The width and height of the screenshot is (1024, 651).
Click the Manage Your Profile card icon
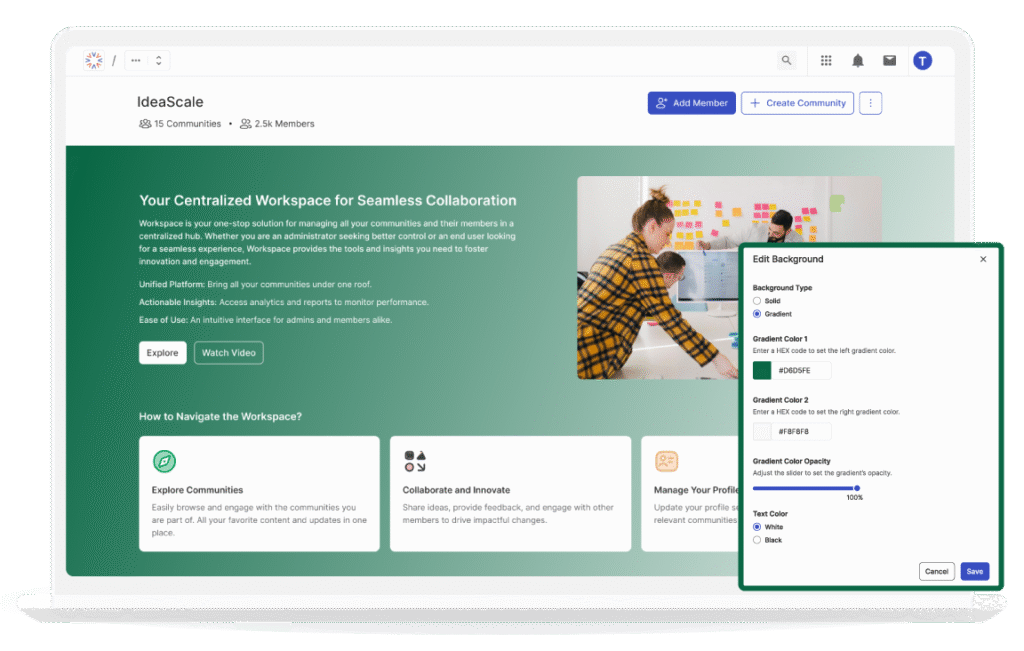667,461
